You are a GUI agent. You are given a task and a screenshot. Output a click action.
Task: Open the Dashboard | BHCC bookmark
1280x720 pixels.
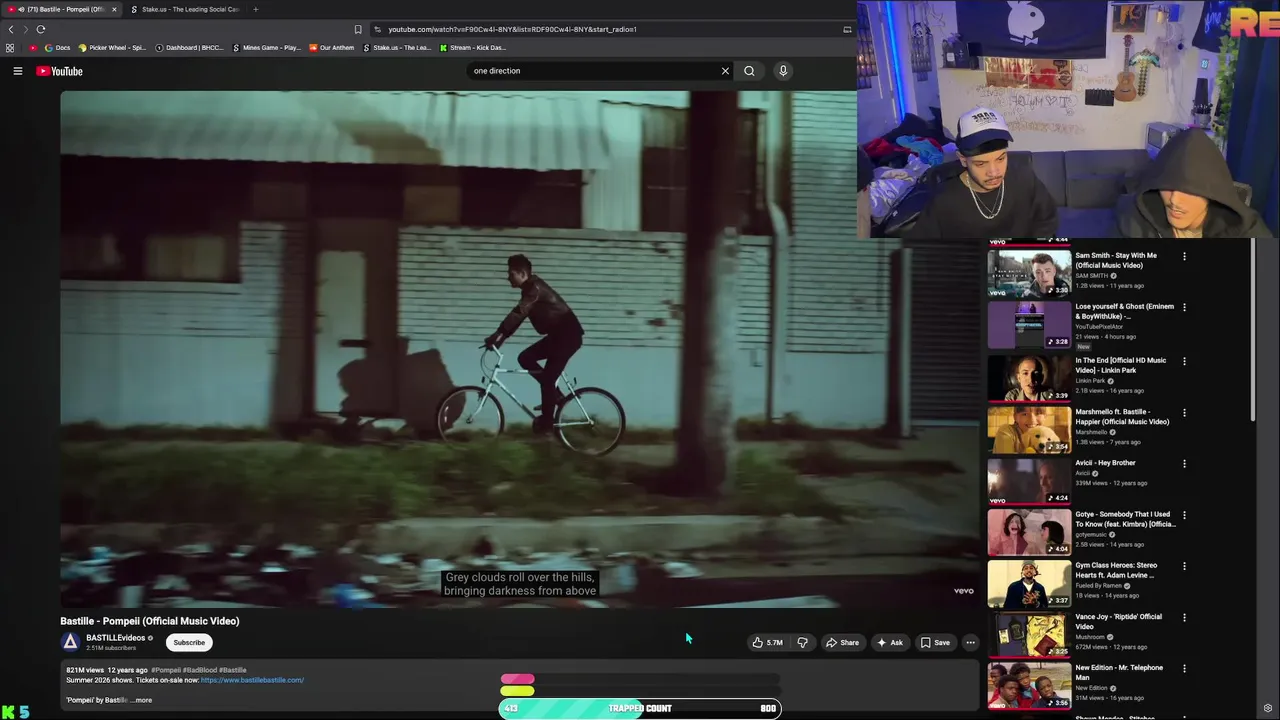[189, 47]
